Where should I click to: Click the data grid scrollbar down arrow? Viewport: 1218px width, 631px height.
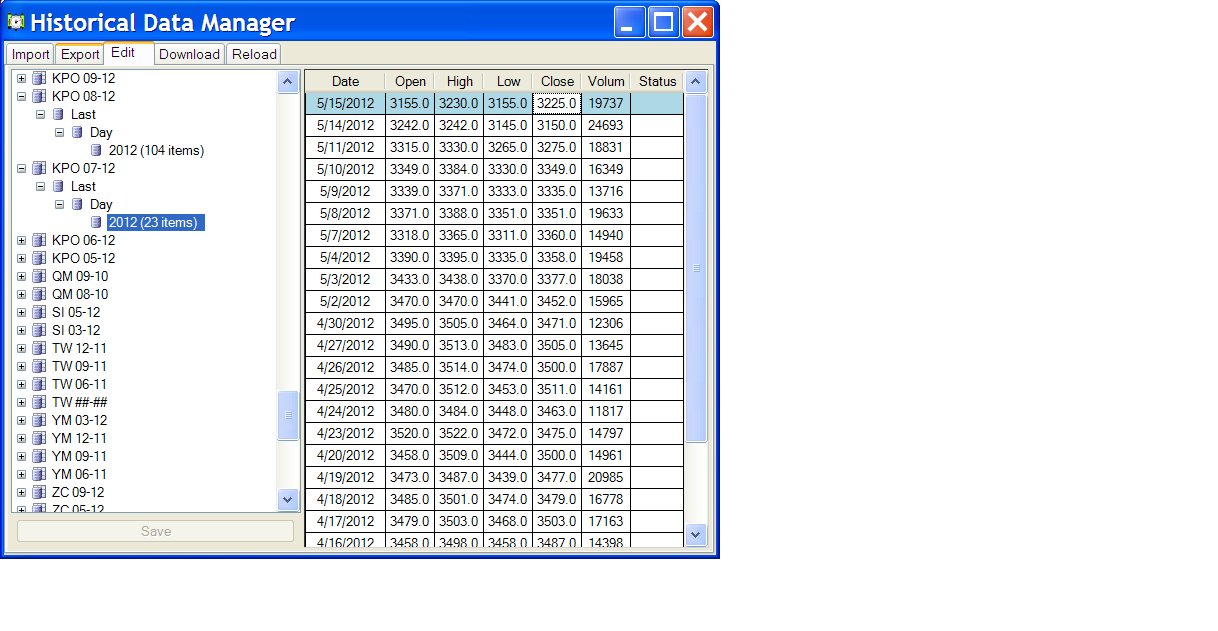click(x=696, y=534)
